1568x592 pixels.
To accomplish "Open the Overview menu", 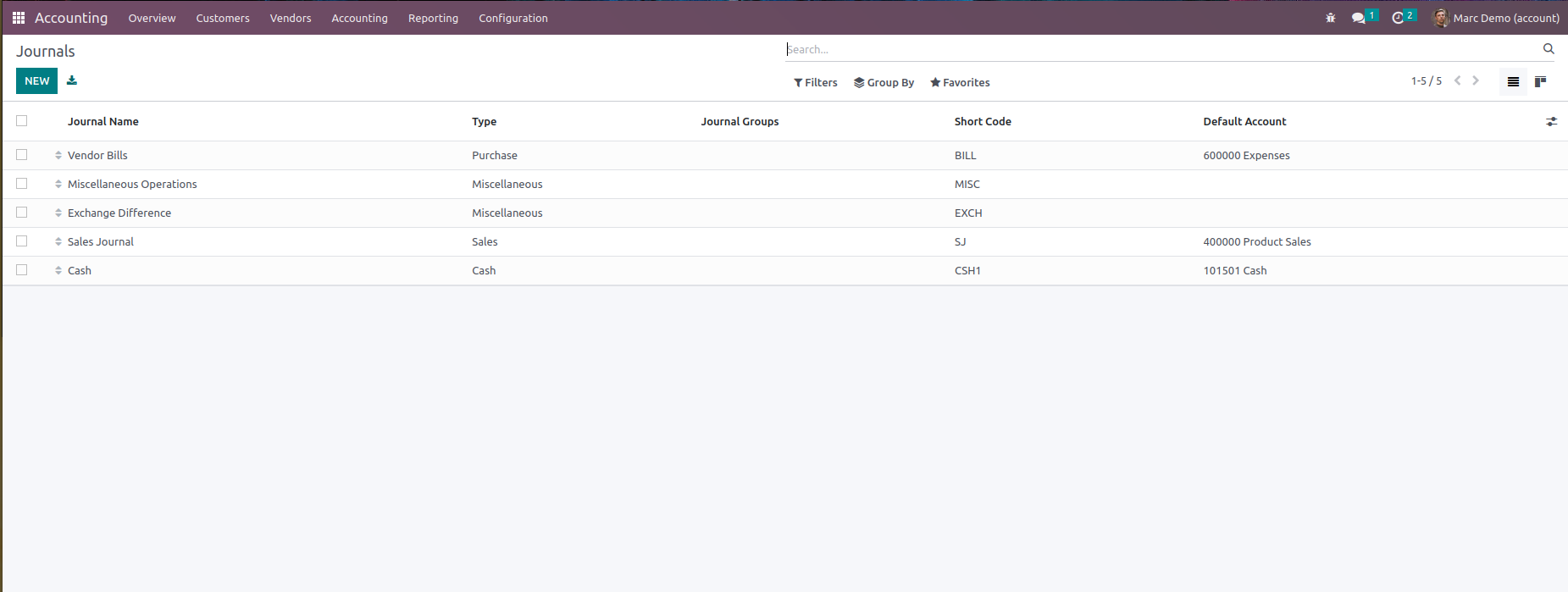I will (x=152, y=18).
